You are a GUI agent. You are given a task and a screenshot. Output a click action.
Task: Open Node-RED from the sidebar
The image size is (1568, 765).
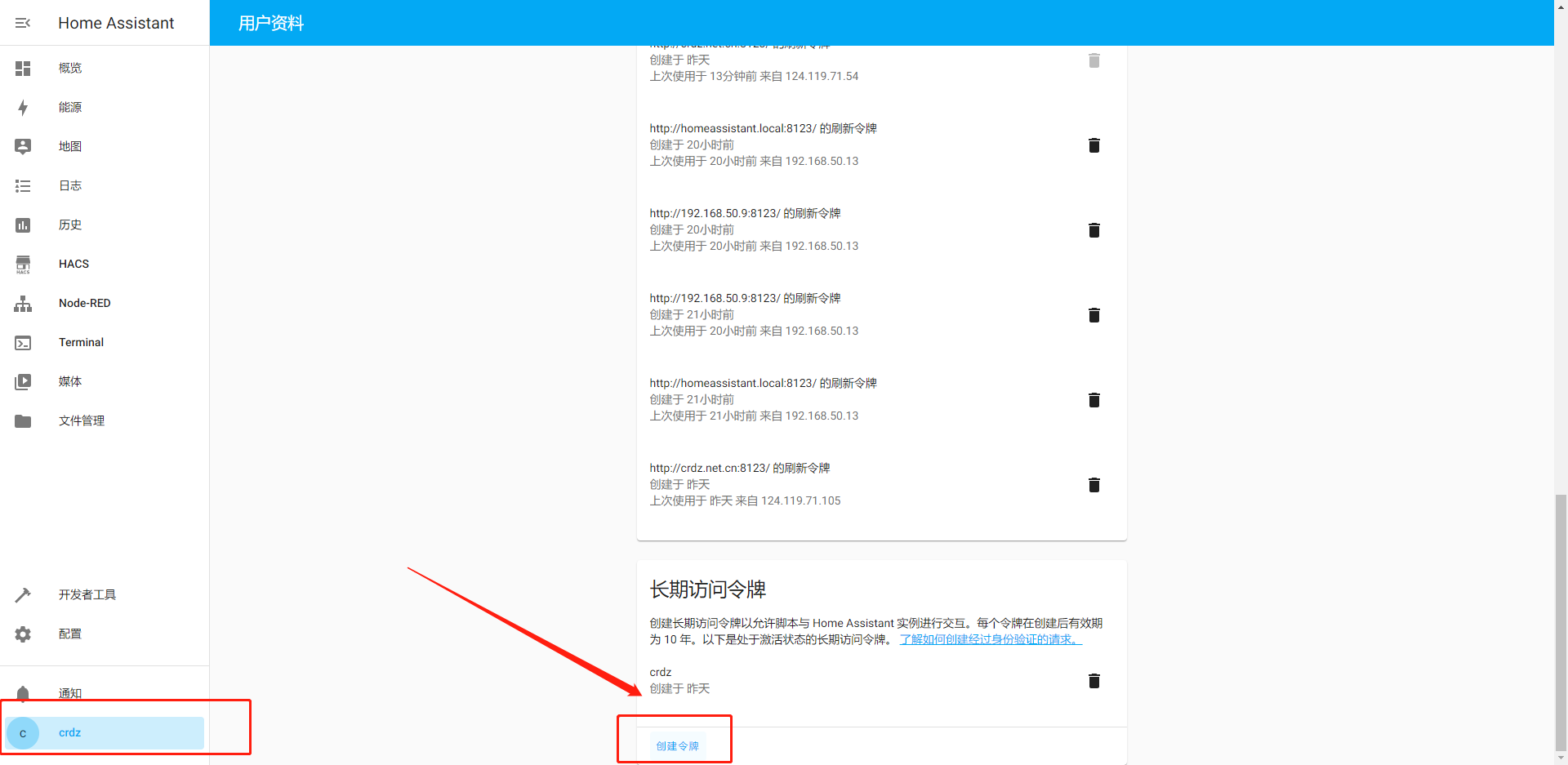click(84, 303)
